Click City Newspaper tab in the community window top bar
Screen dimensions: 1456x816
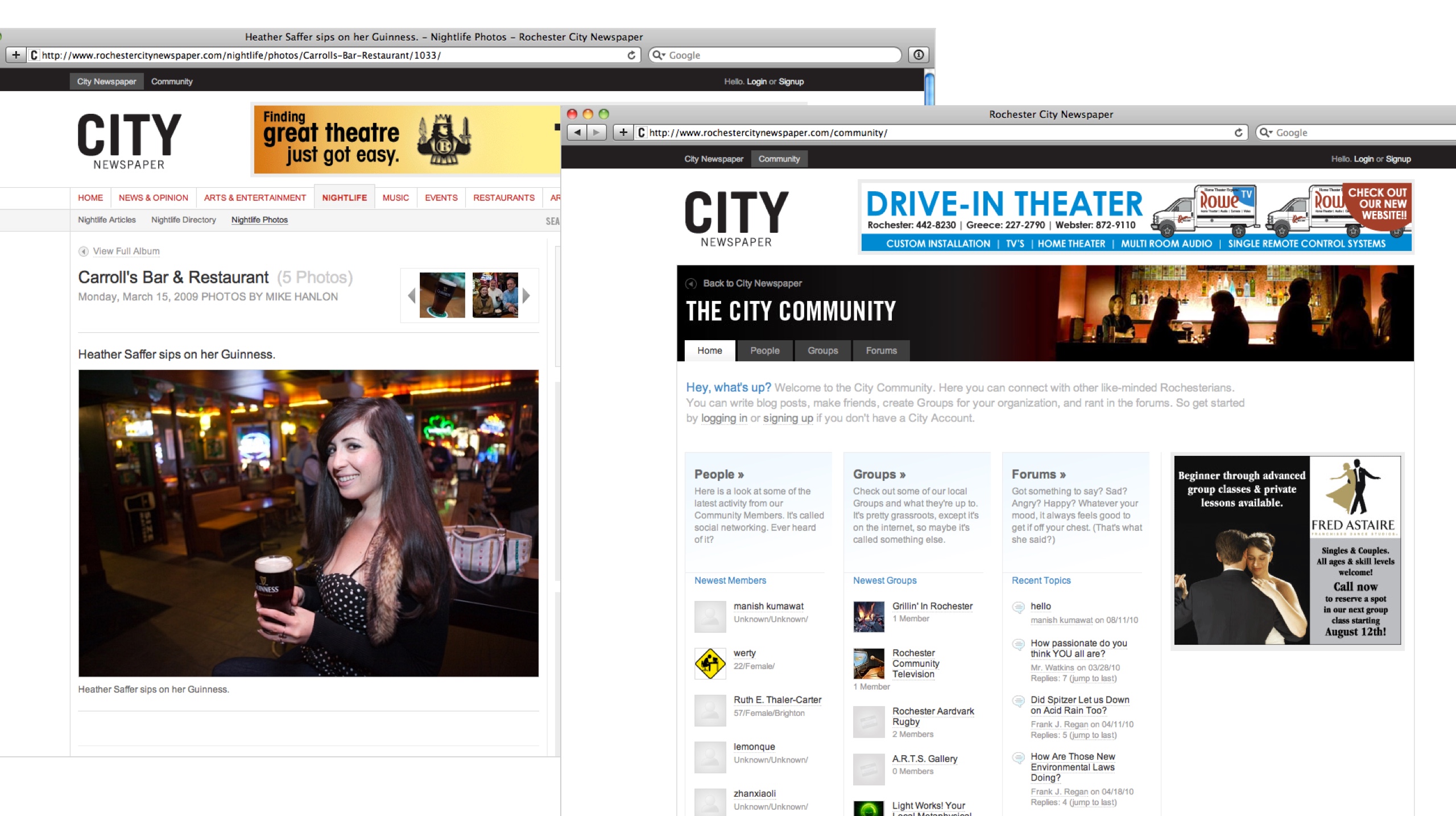714,159
